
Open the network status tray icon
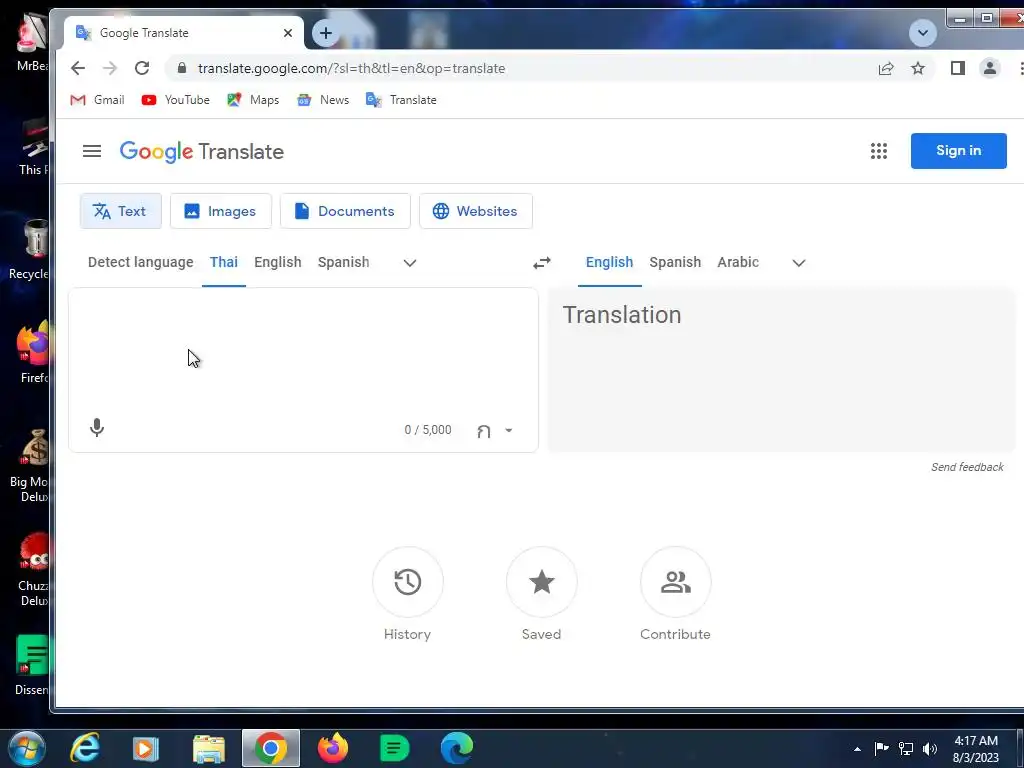[x=906, y=749]
